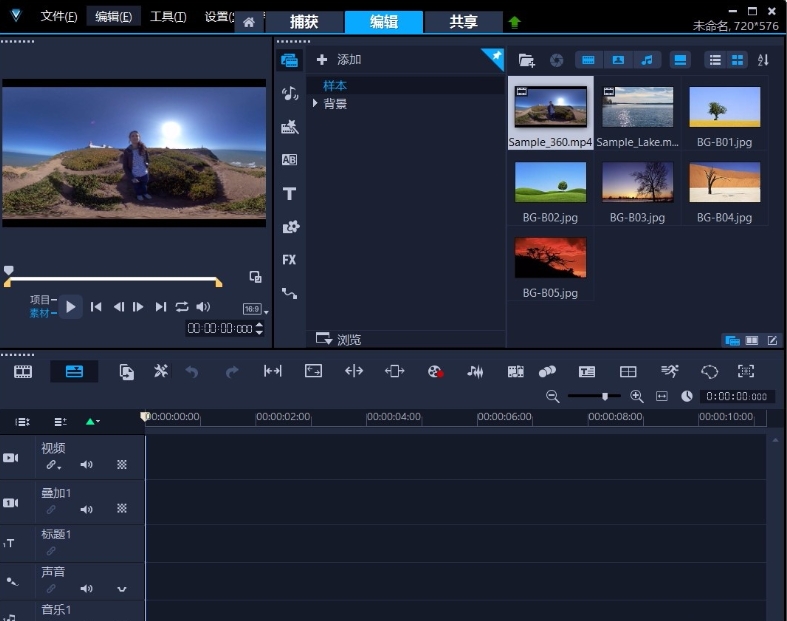This screenshot has height=621, width=787.
Task: Mute the 叠加1 track audio
Action: click(x=86, y=509)
